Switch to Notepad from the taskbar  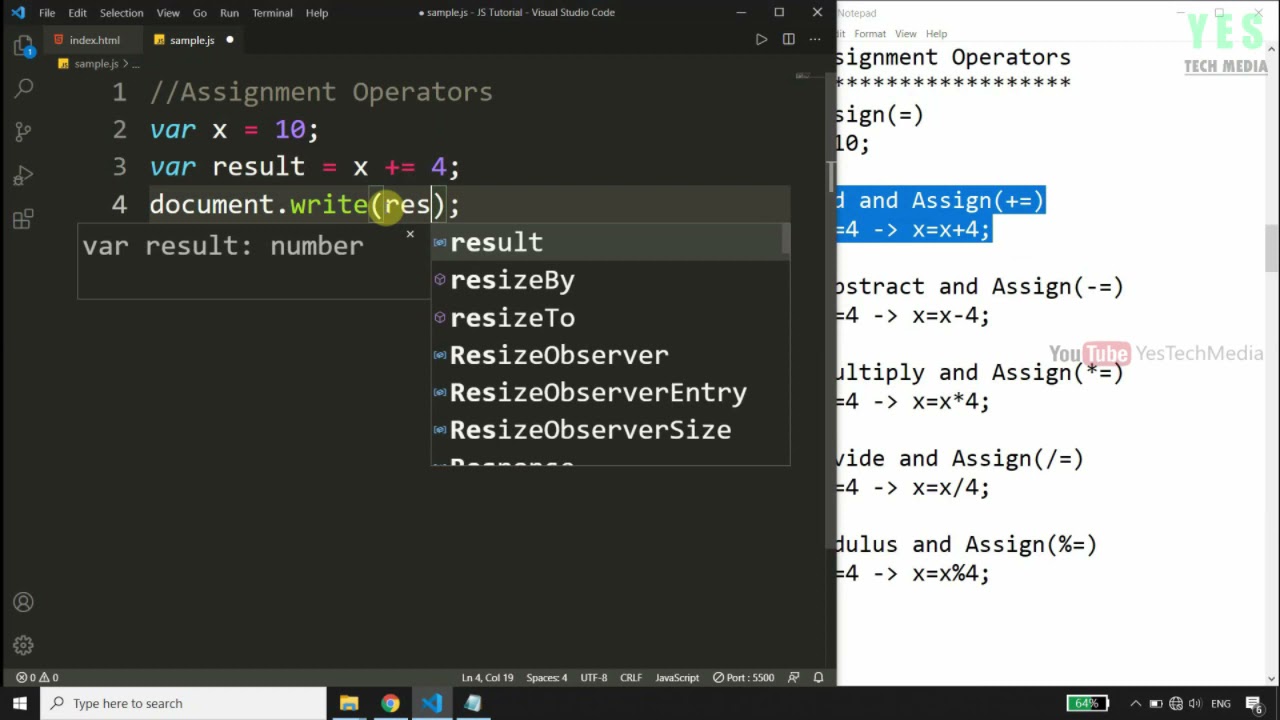472,703
